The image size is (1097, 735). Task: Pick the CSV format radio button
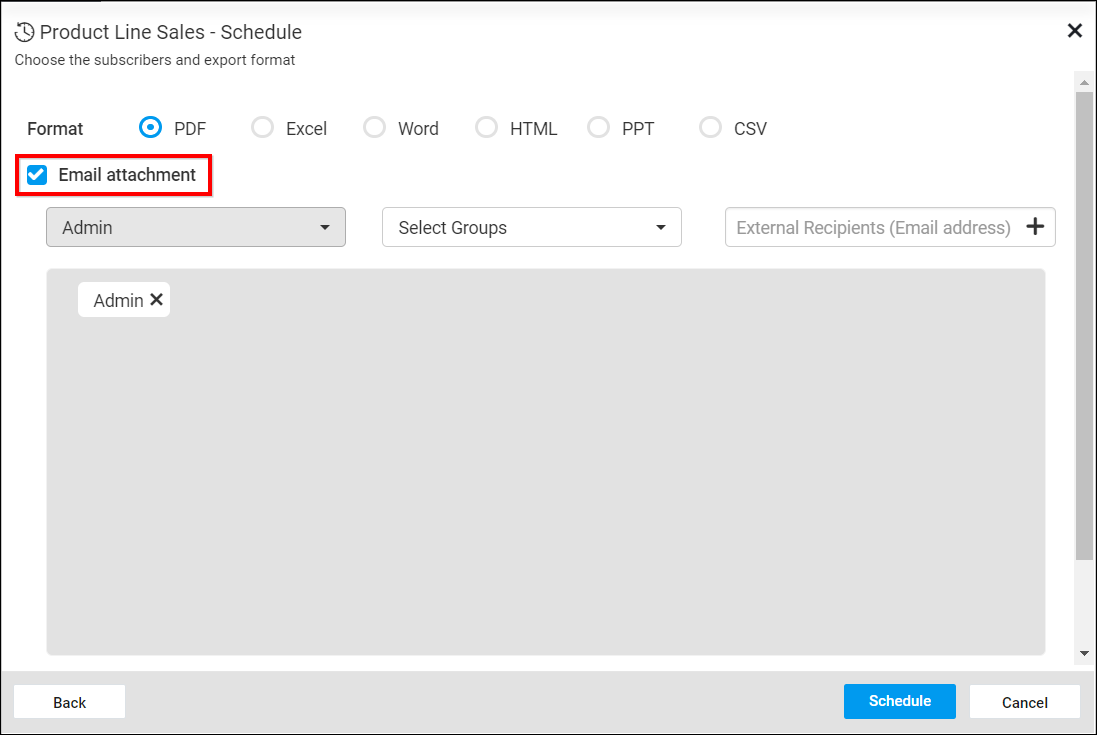point(710,127)
